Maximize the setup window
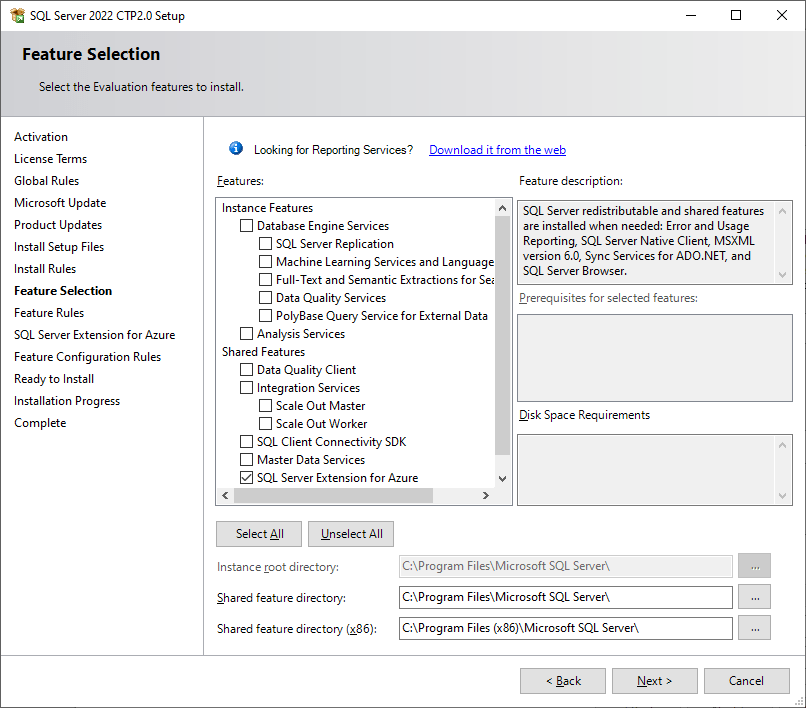 pos(736,15)
